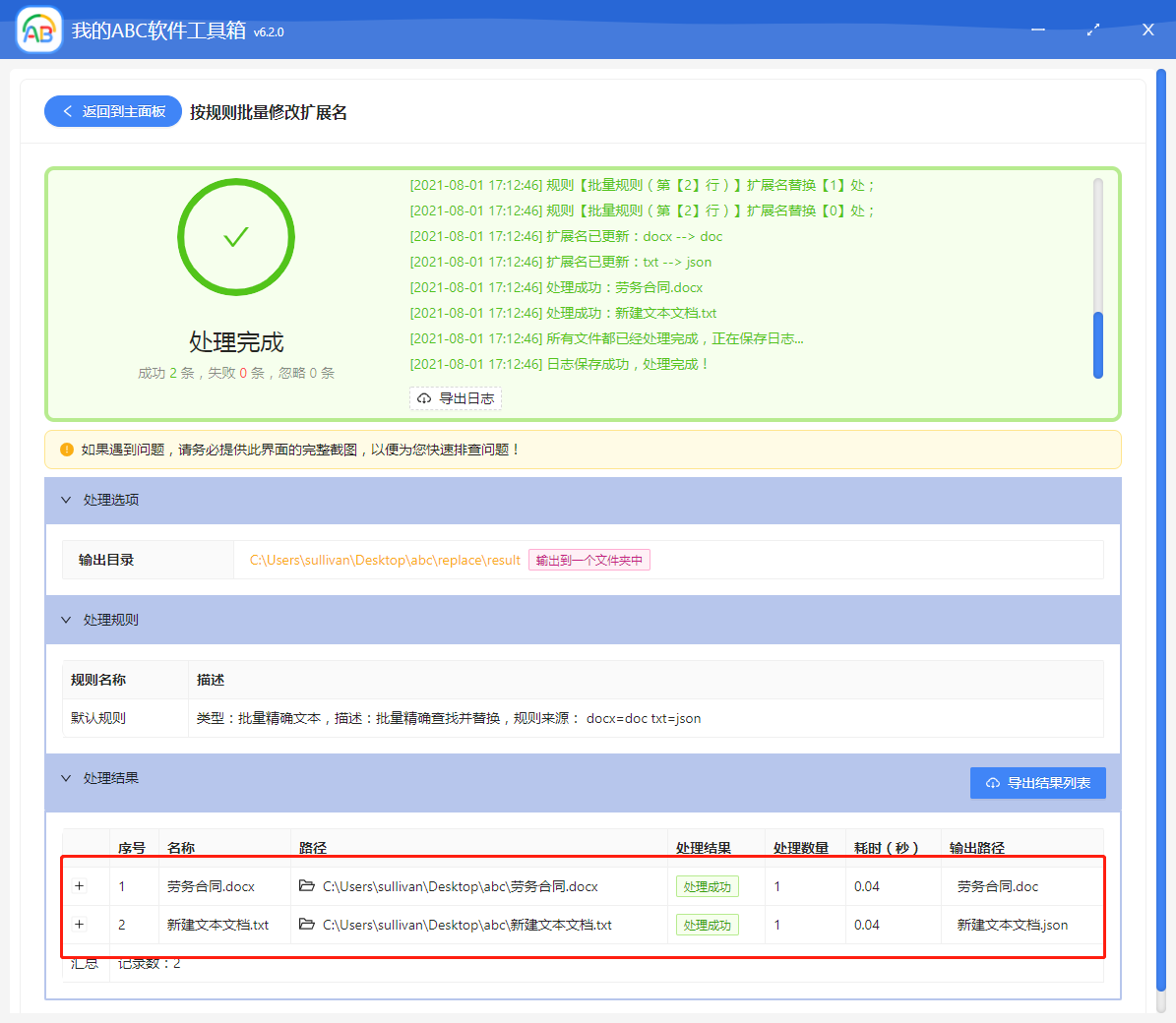Collapse the 处理结果 section
The height and width of the screenshot is (1023, 1176).
(66, 777)
